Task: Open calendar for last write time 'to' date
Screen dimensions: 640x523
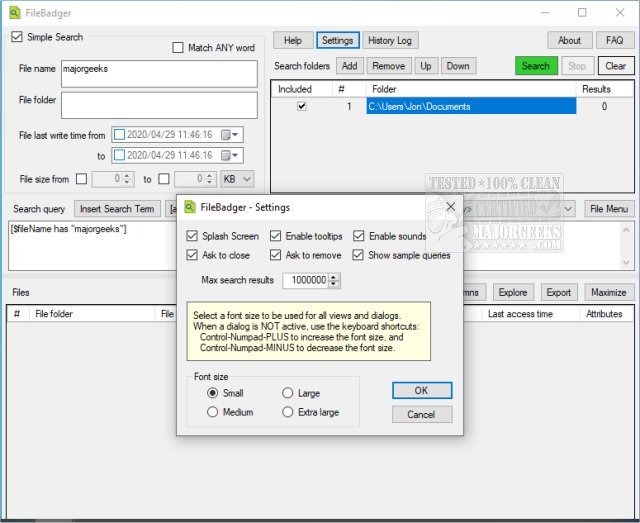Action: point(230,155)
